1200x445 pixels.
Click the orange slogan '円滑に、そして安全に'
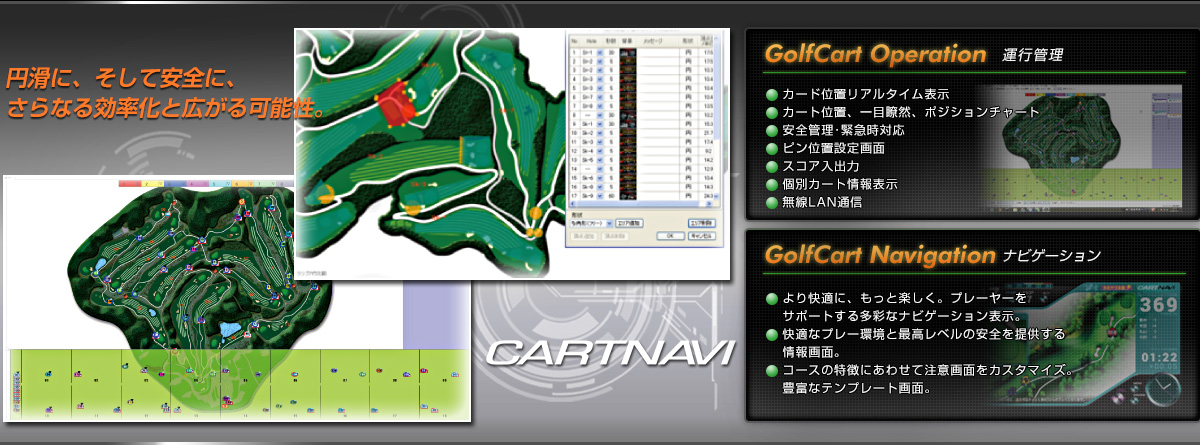119,77
